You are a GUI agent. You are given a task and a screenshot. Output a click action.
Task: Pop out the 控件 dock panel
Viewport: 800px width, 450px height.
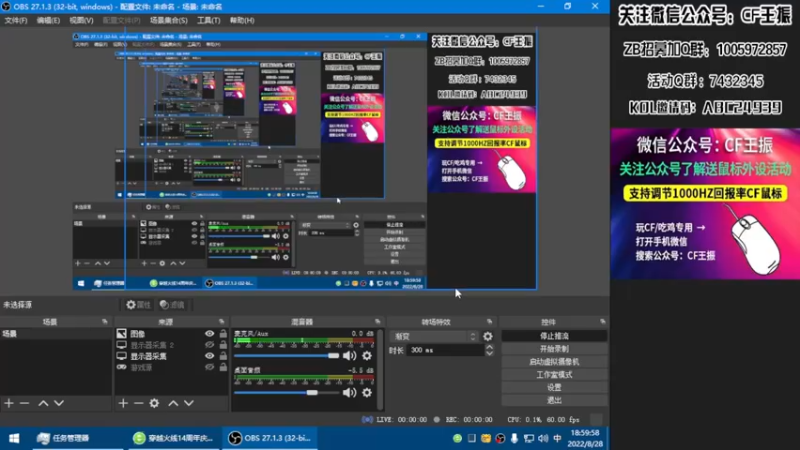click(603, 321)
